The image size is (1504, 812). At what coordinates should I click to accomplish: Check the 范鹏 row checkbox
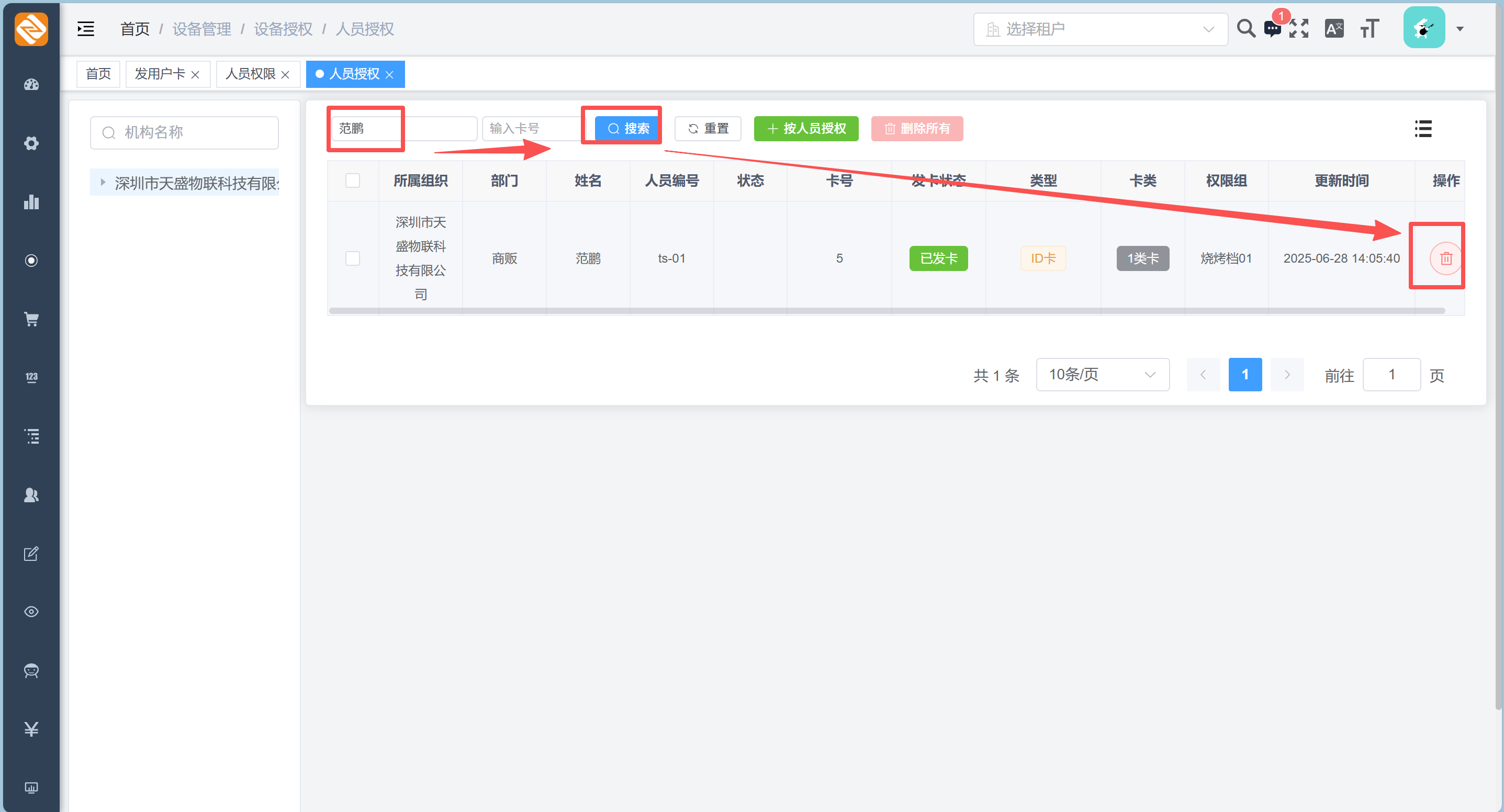tap(353, 258)
